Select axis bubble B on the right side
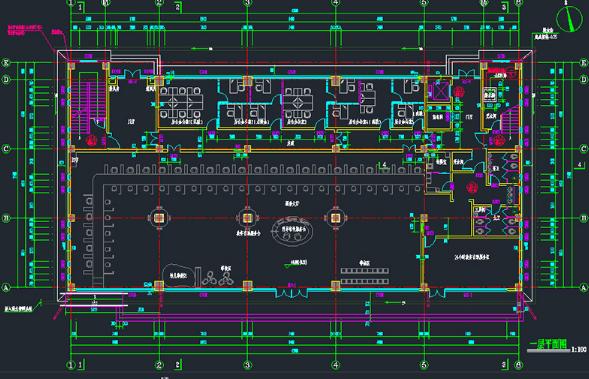589x379 pixels. click(x=583, y=218)
